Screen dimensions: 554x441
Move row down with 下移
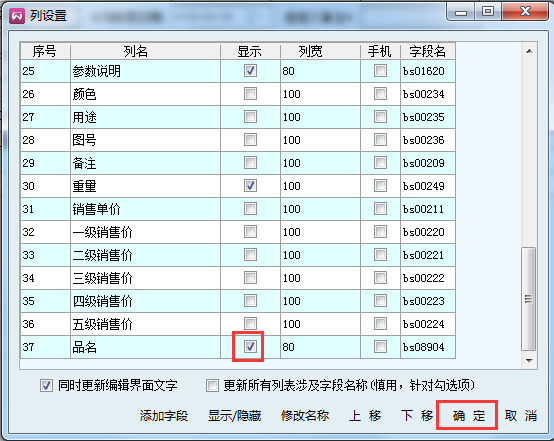[417, 416]
